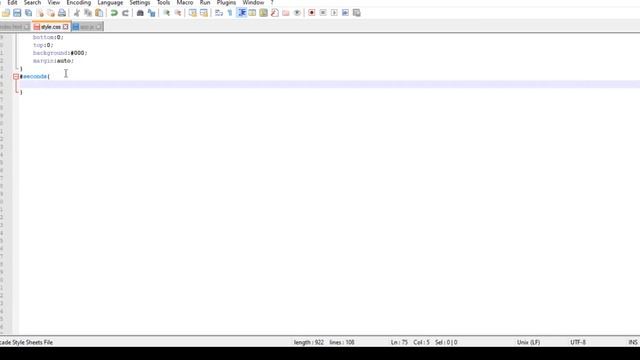Toggle the Function List toolbar icon

(275, 13)
